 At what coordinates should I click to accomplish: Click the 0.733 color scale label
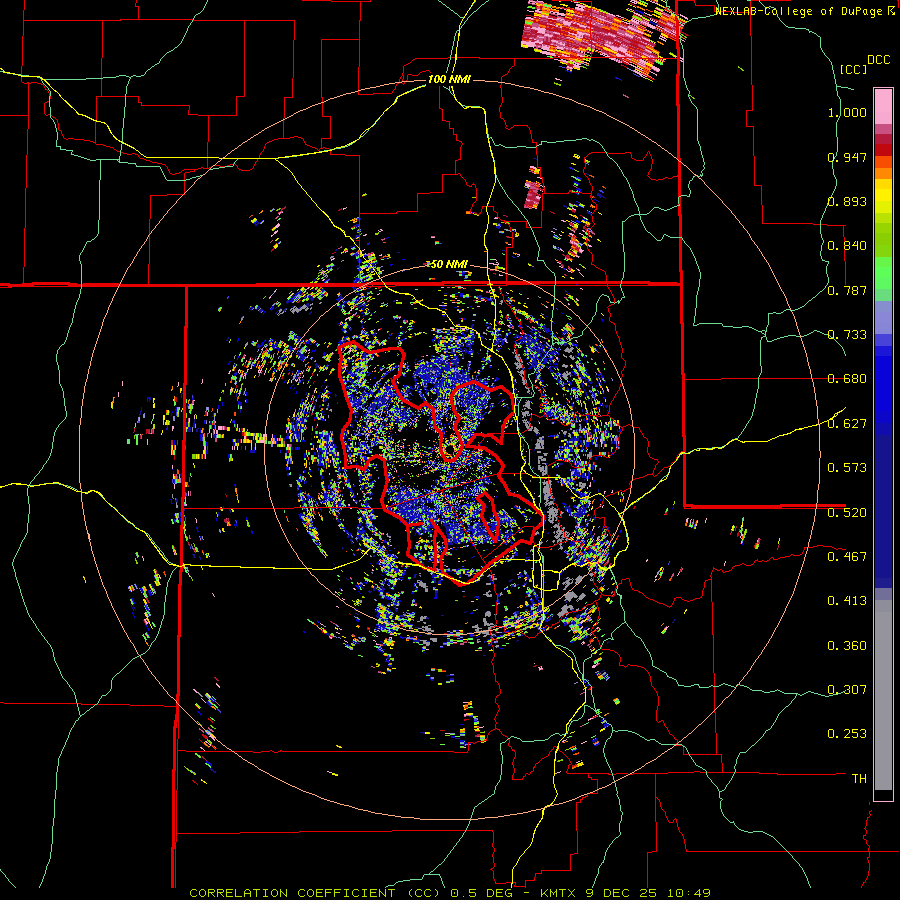pos(847,335)
